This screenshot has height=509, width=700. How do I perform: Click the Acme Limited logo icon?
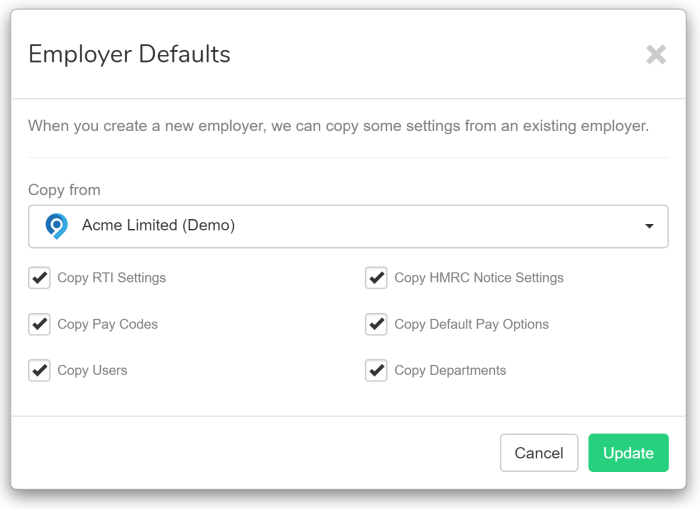coord(56,226)
